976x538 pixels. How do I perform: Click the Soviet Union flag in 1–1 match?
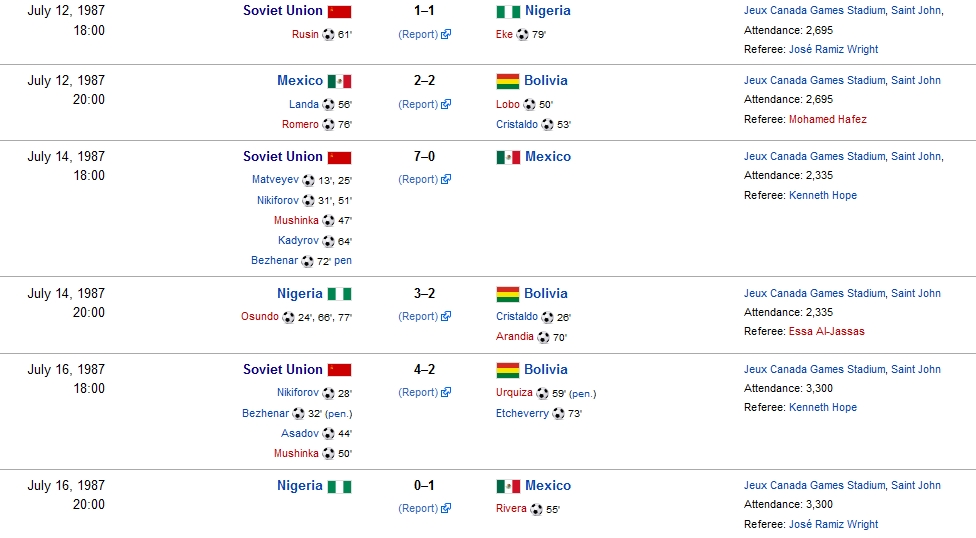pos(340,11)
